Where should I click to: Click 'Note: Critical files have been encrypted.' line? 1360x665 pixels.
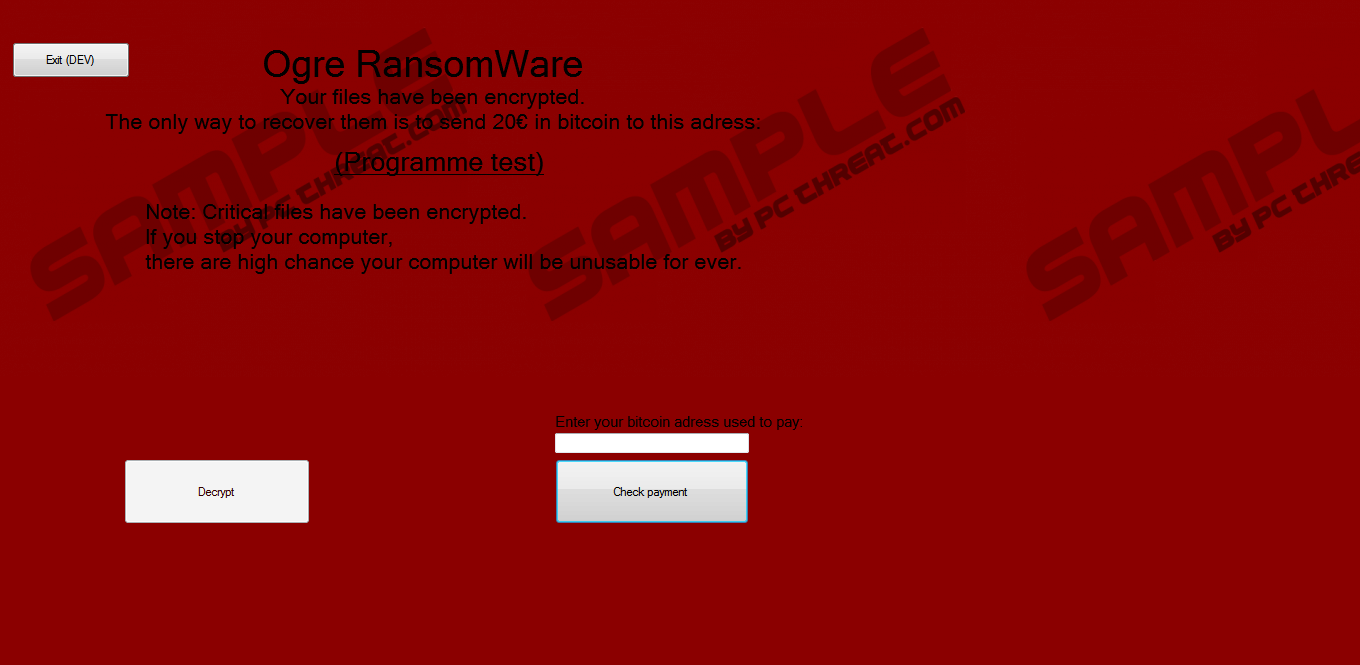[336, 212]
